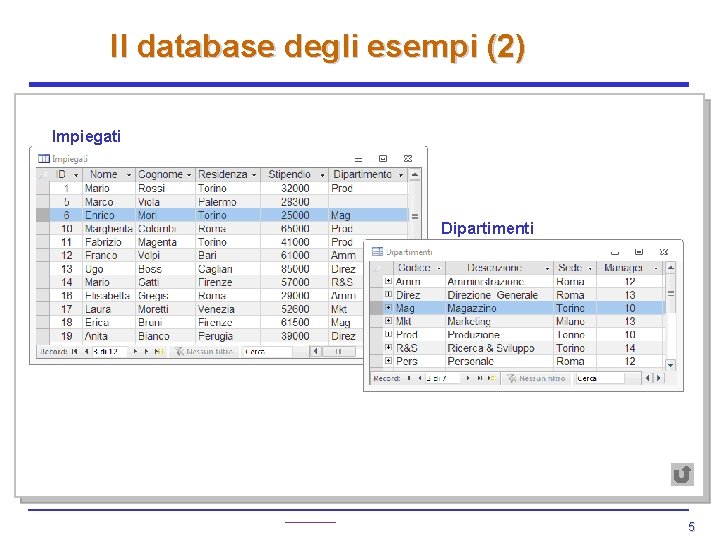720x540 pixels.
Task: Go to previous record in Dipartimenti navigator
Action: [x=420, y=378]
